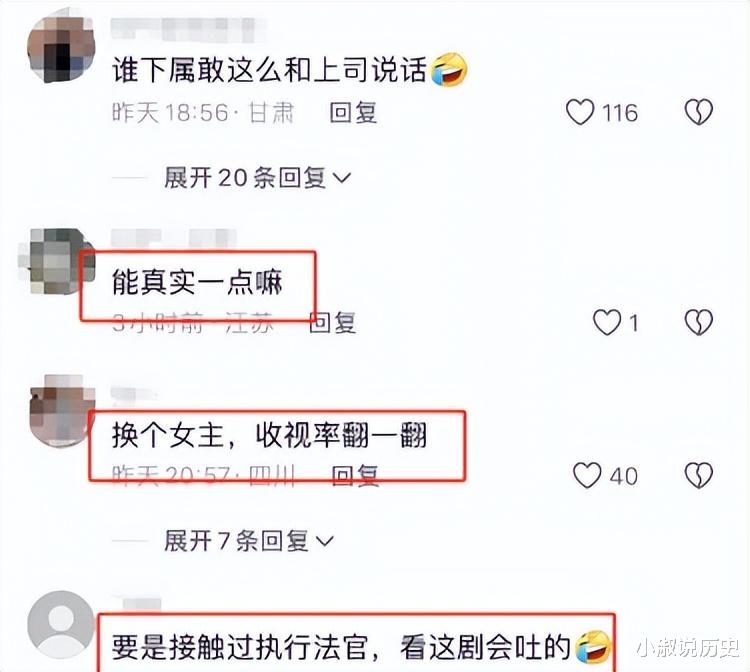The image size is (750, 672).
Task: Tap broken heart on 能真实一点嘛 comment
Action: point(698,322)
